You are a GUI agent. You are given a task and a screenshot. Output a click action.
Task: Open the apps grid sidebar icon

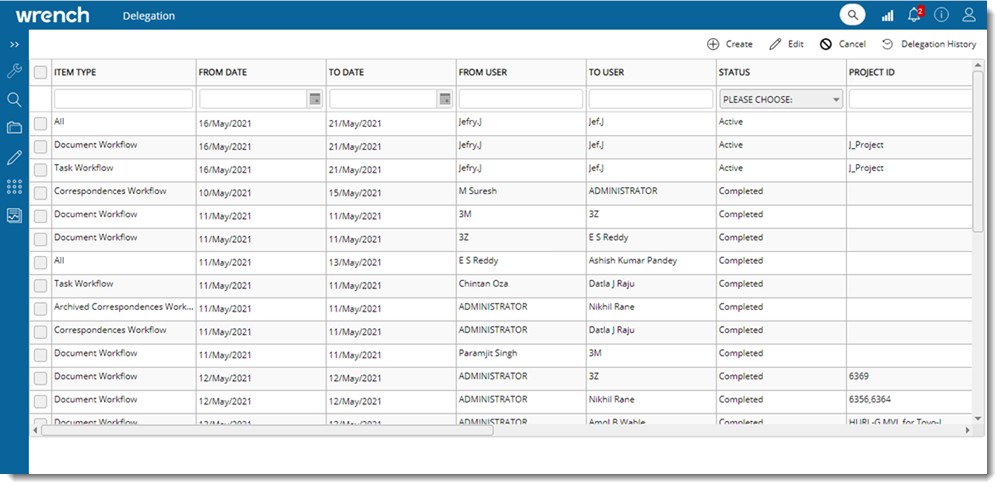point(14,186)
